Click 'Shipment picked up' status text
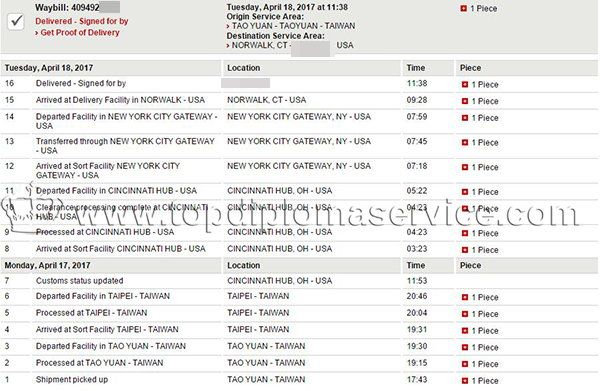 [x=72, y=380]
